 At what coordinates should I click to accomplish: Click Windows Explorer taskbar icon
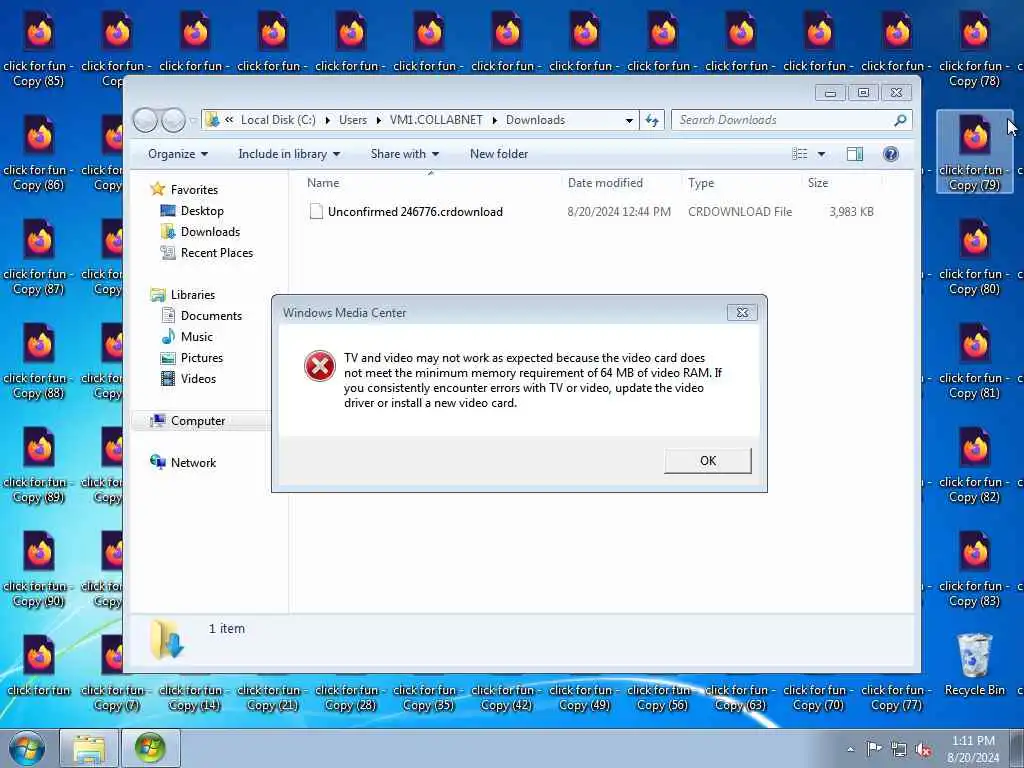click(89, 748)
